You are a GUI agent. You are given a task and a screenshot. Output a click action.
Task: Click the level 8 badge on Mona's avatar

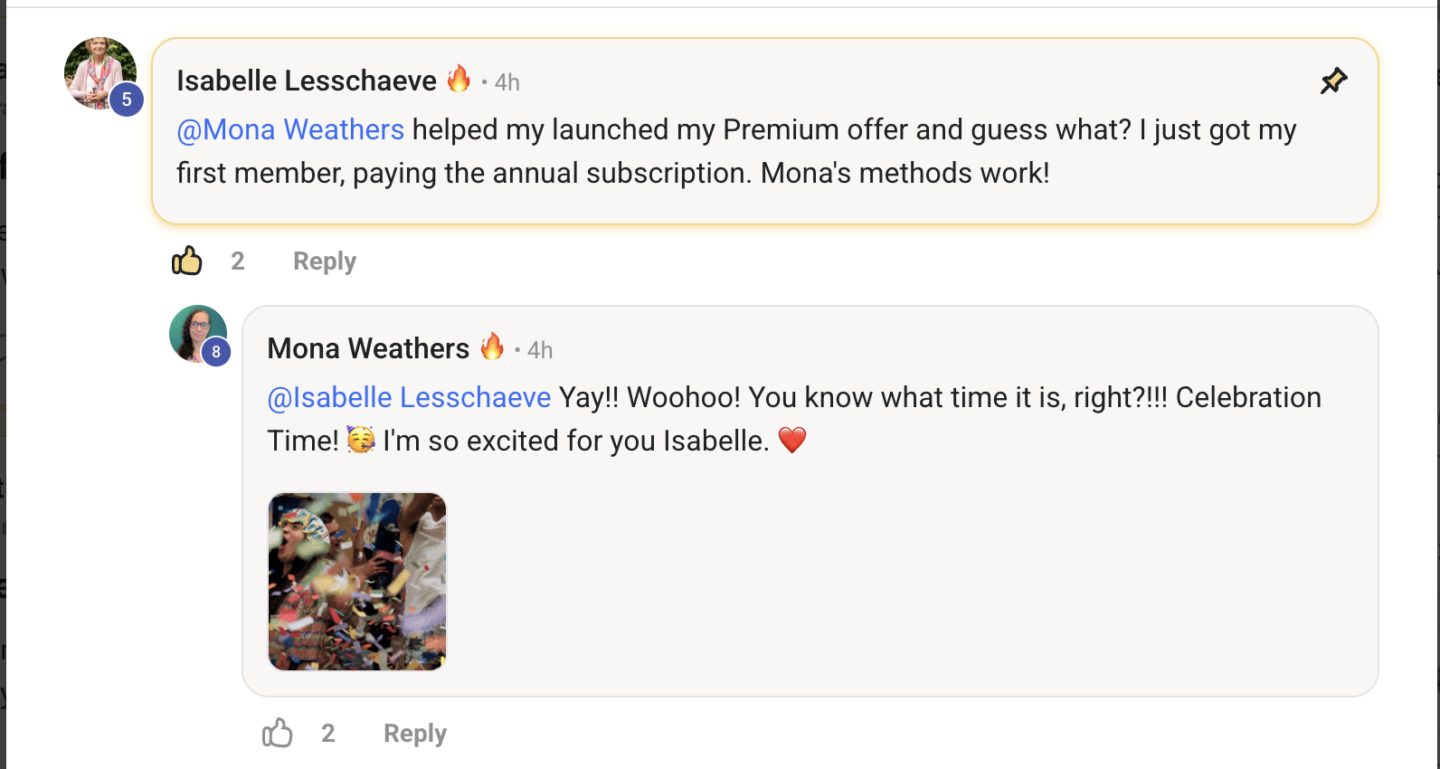pos(216,352)
